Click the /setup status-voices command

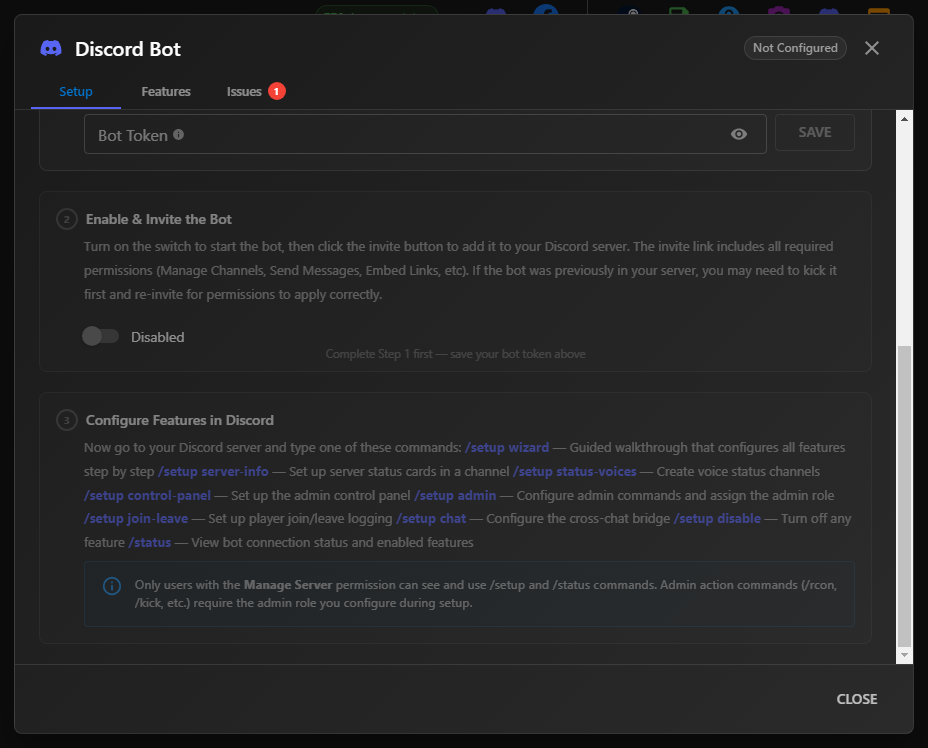tap(575, 472)
